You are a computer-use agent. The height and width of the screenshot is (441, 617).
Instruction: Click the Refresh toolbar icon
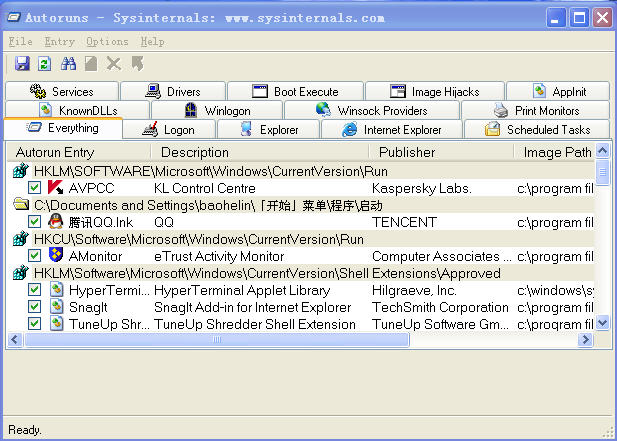44,63
